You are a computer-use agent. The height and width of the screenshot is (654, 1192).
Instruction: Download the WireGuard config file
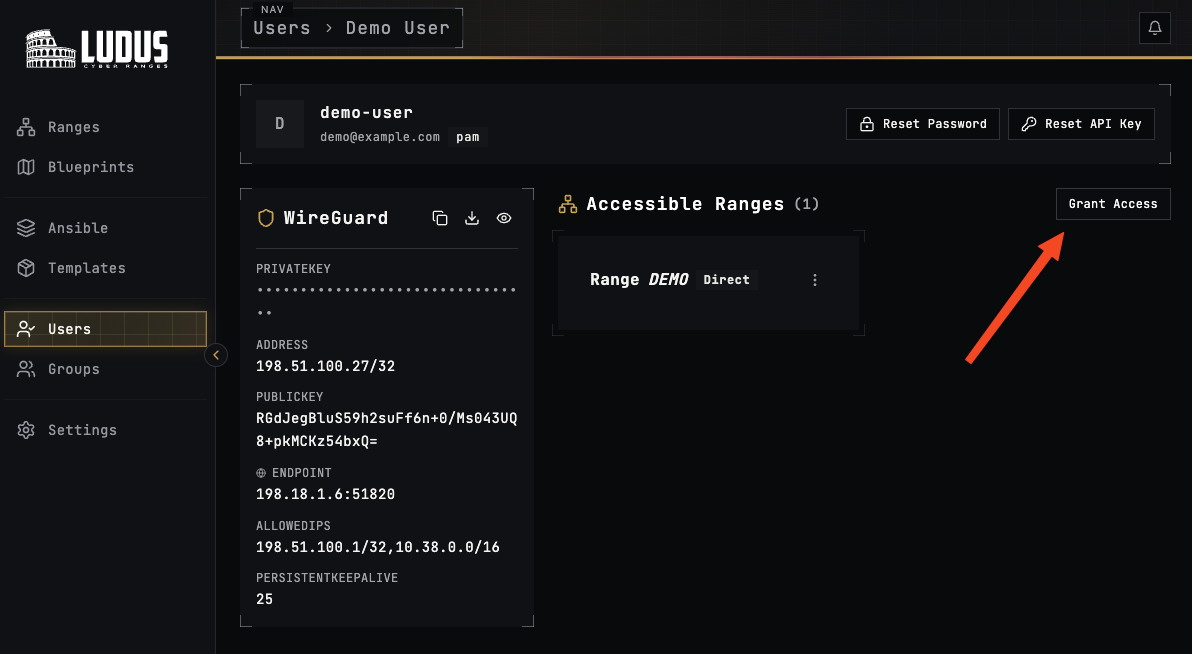coord(472,217)
